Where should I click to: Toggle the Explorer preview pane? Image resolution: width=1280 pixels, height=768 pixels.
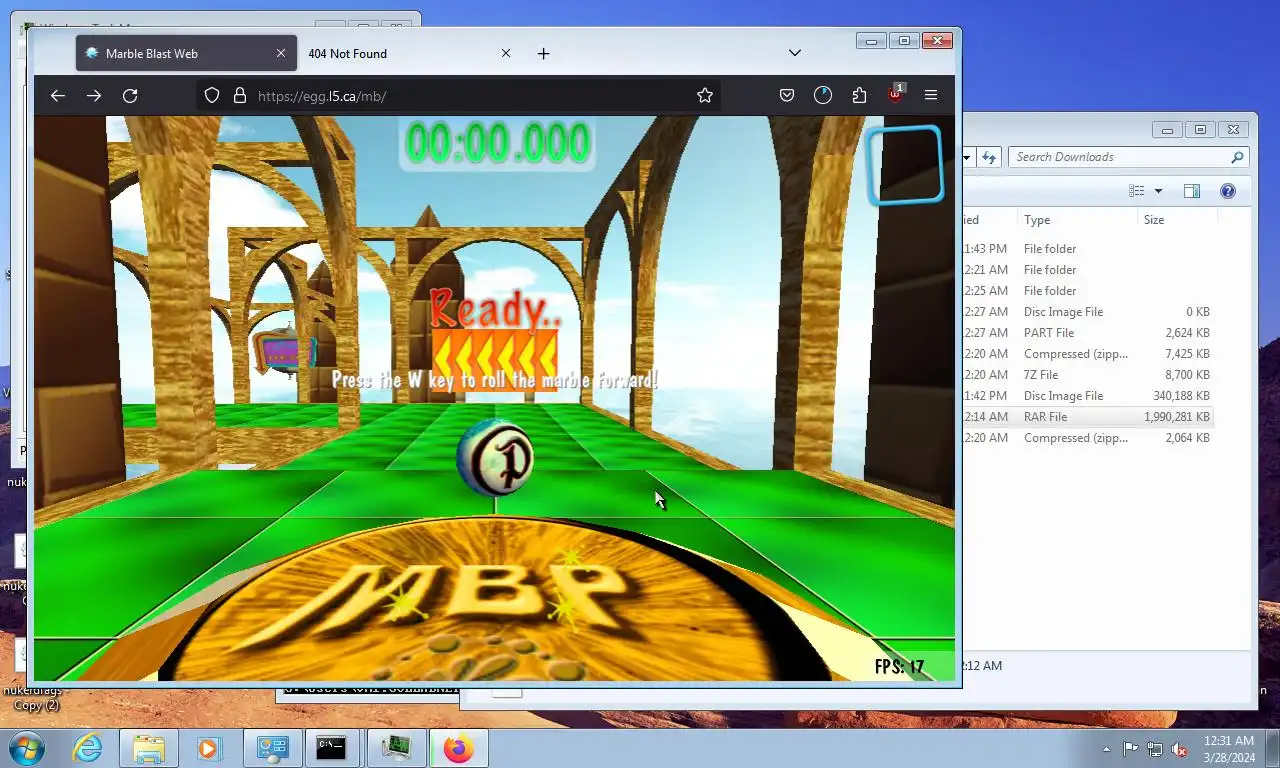point(1192,191)
